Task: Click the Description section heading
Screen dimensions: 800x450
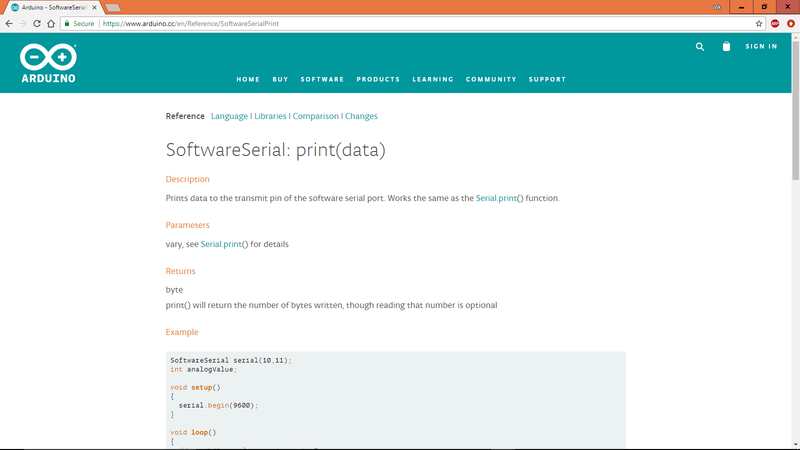Action: pos(187,179)
